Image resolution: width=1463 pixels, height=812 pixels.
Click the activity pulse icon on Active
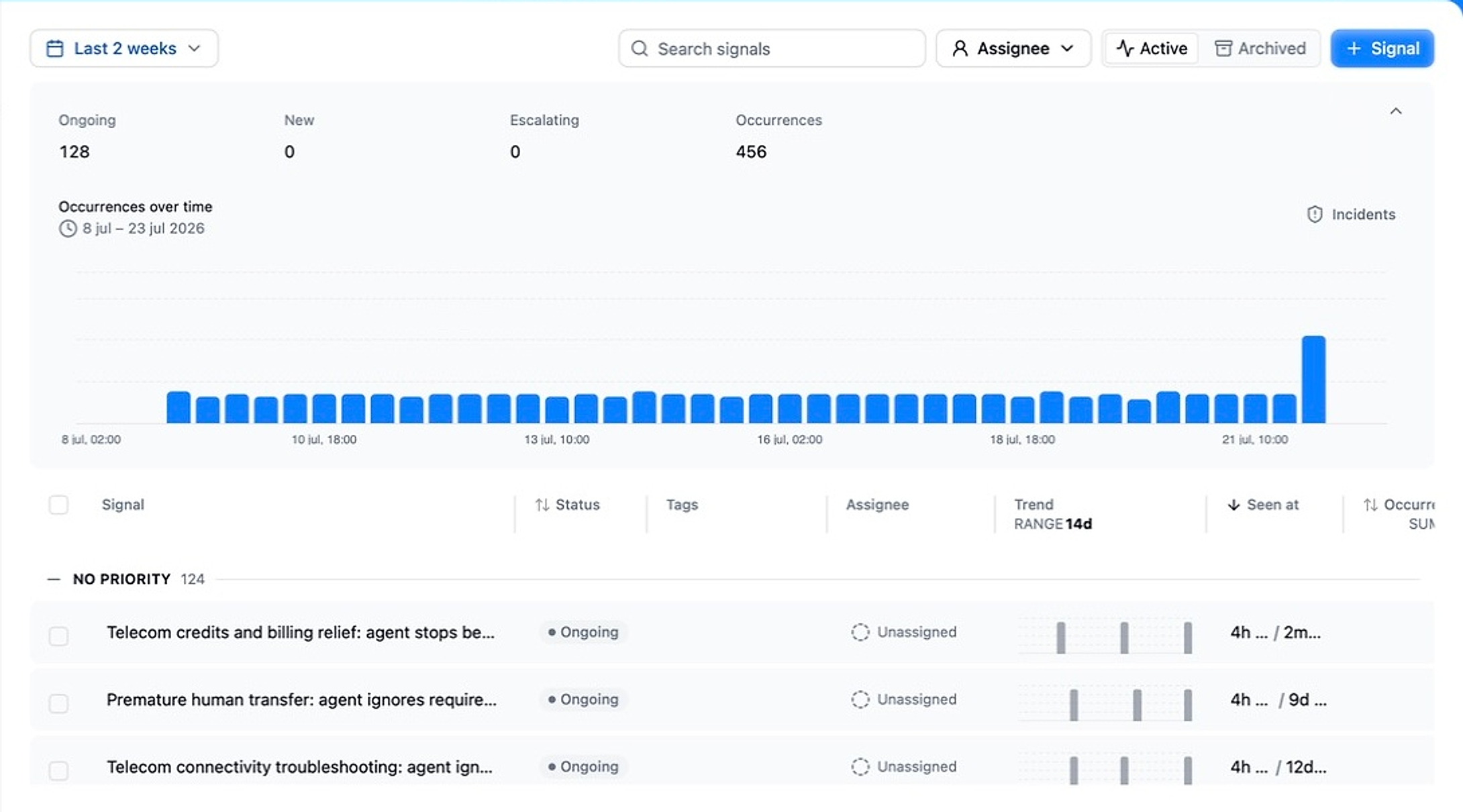(x=1125, y=48)
